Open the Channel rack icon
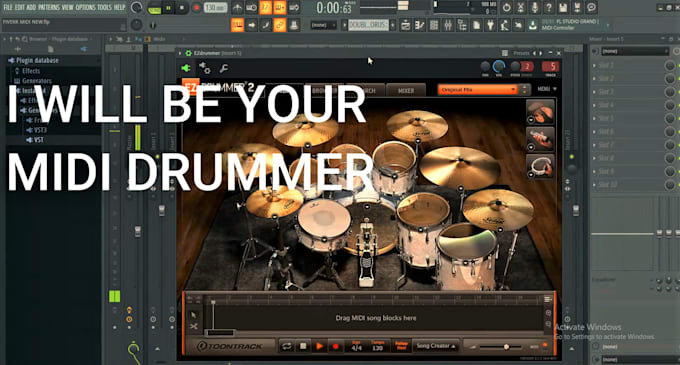 point(434,26)
